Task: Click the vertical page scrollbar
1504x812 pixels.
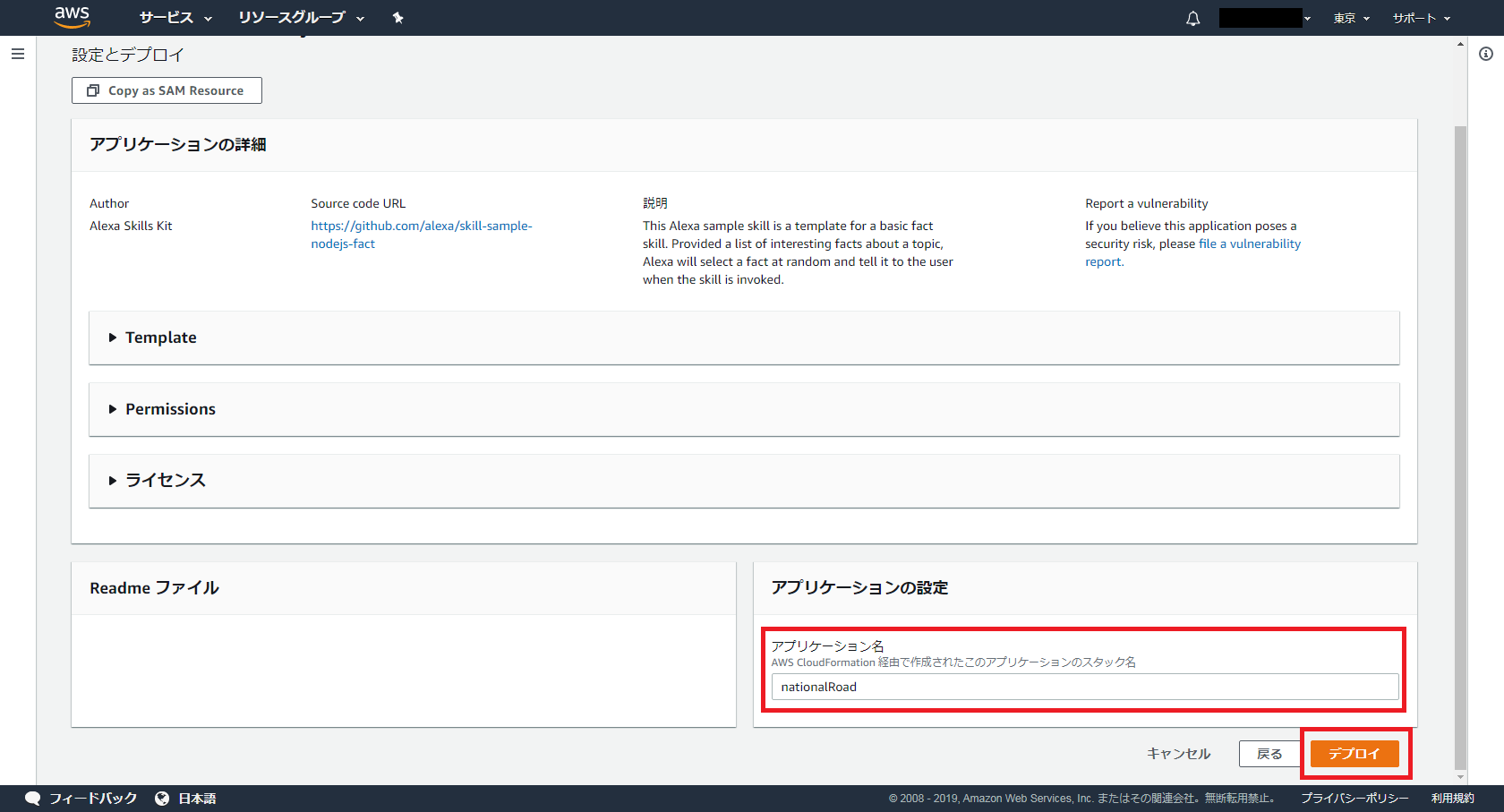Action: coord(1460,448)
